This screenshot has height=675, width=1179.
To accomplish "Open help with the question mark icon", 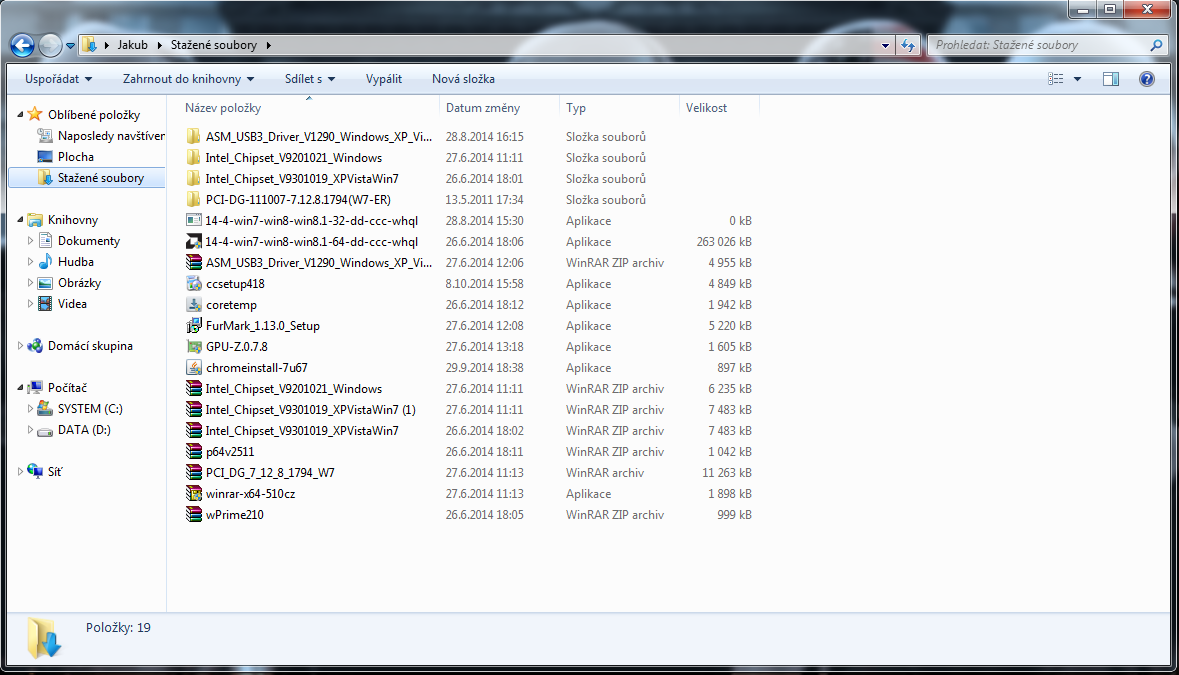I will (x=1147, y=79).
